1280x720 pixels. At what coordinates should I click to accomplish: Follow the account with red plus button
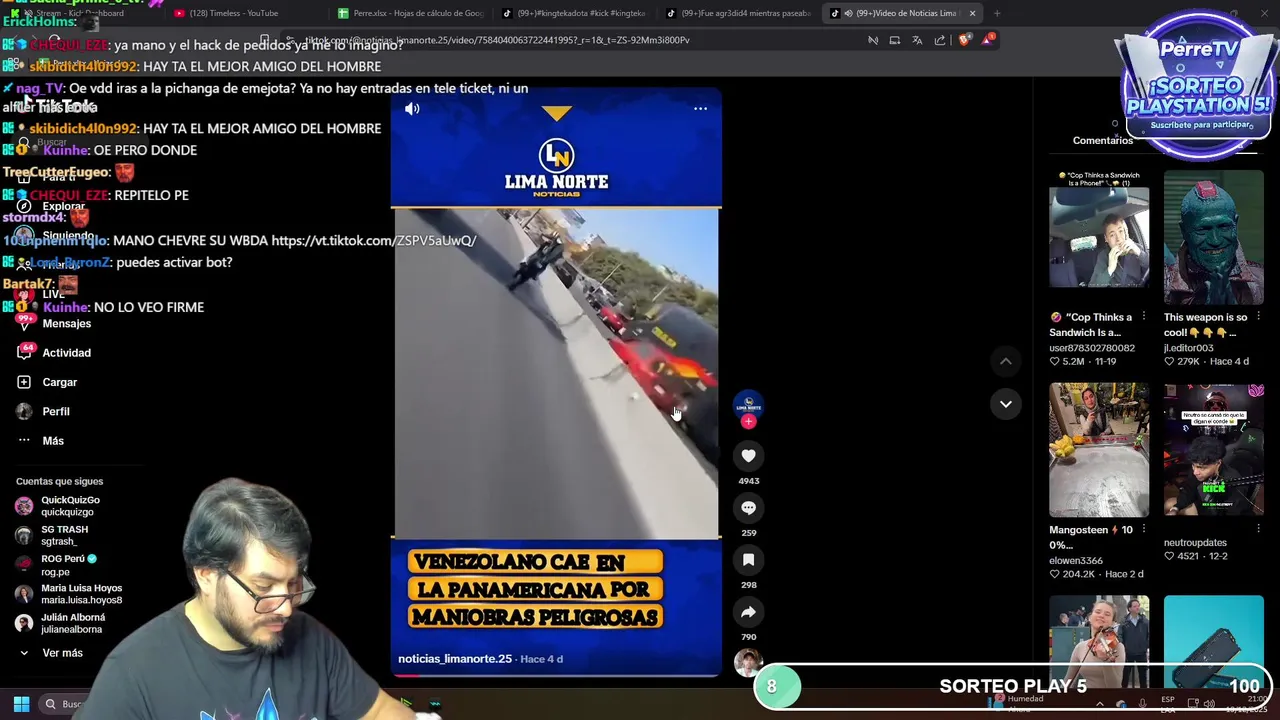coord(748,422)
